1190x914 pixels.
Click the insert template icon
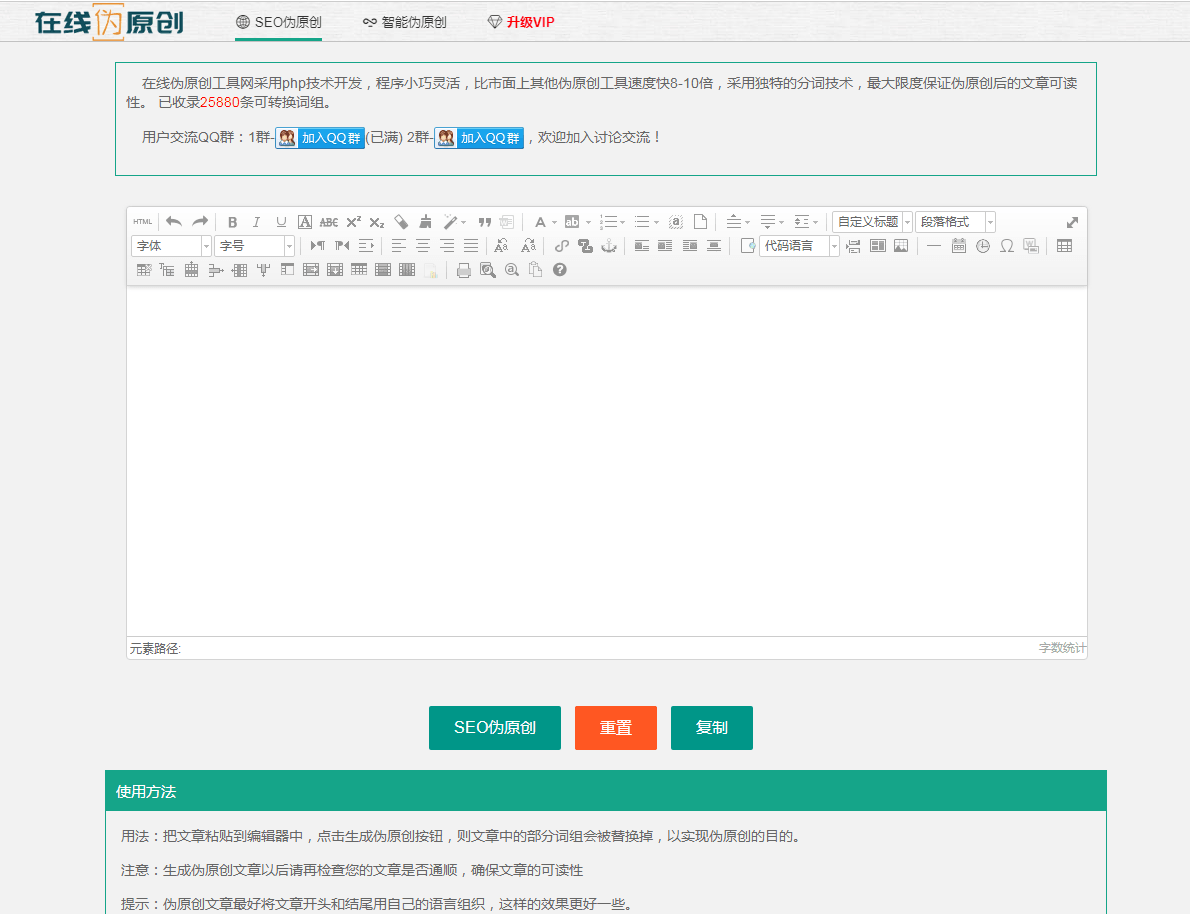[877, 246]
